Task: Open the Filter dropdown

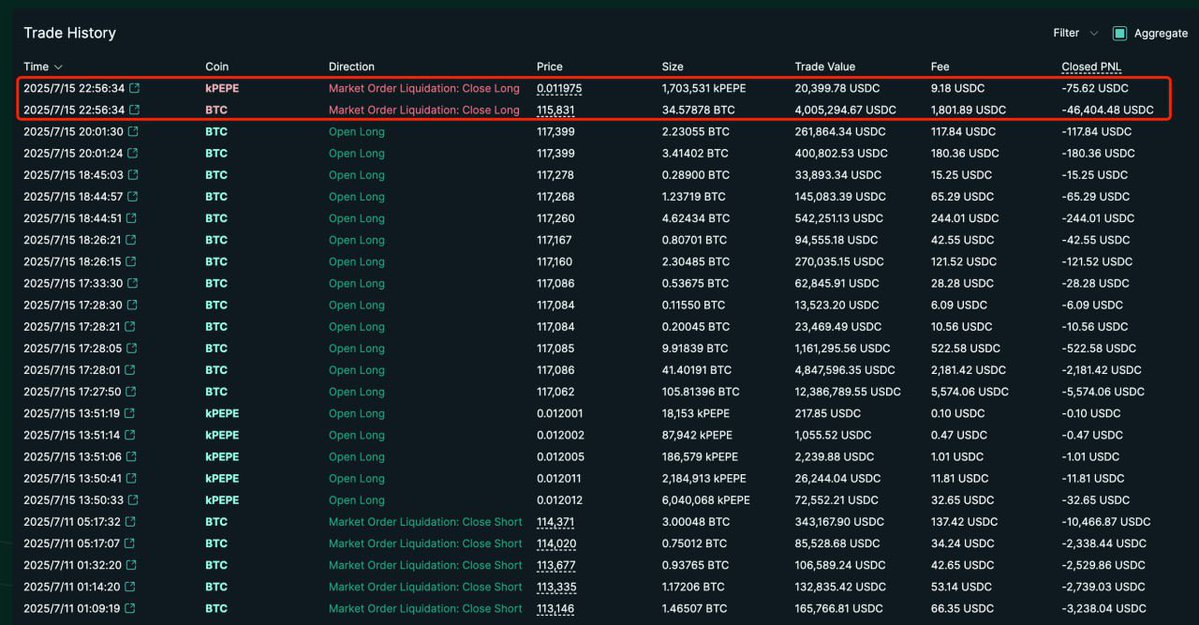Action: click(1075, 33)
